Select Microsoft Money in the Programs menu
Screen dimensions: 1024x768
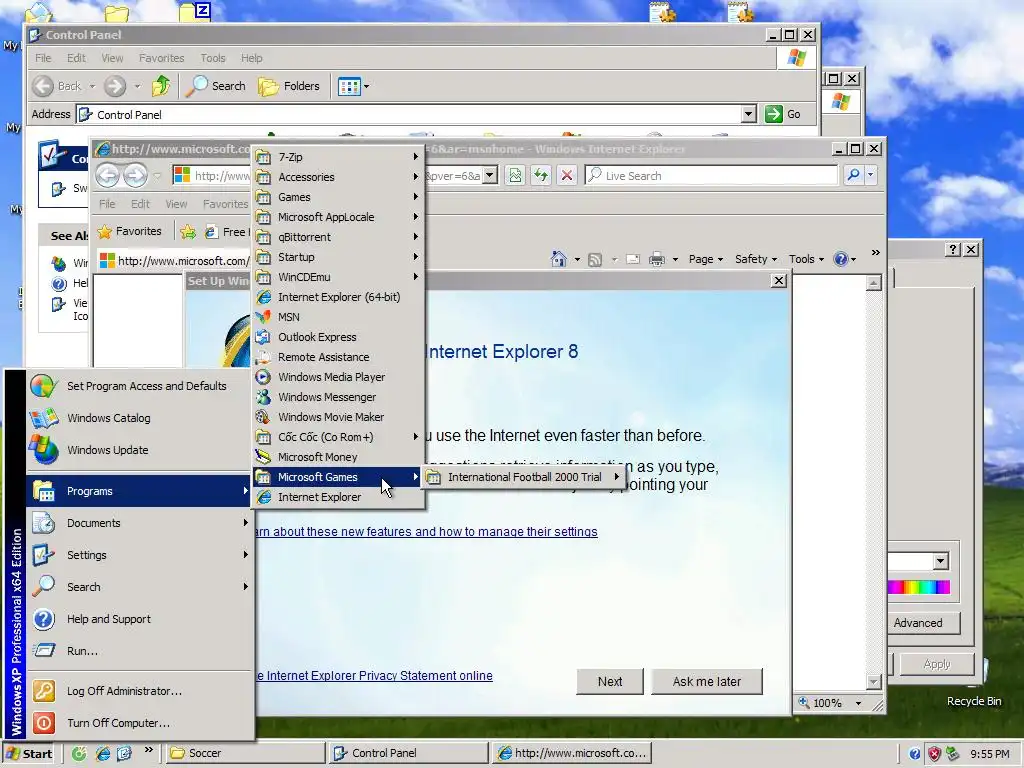[338, 457]
